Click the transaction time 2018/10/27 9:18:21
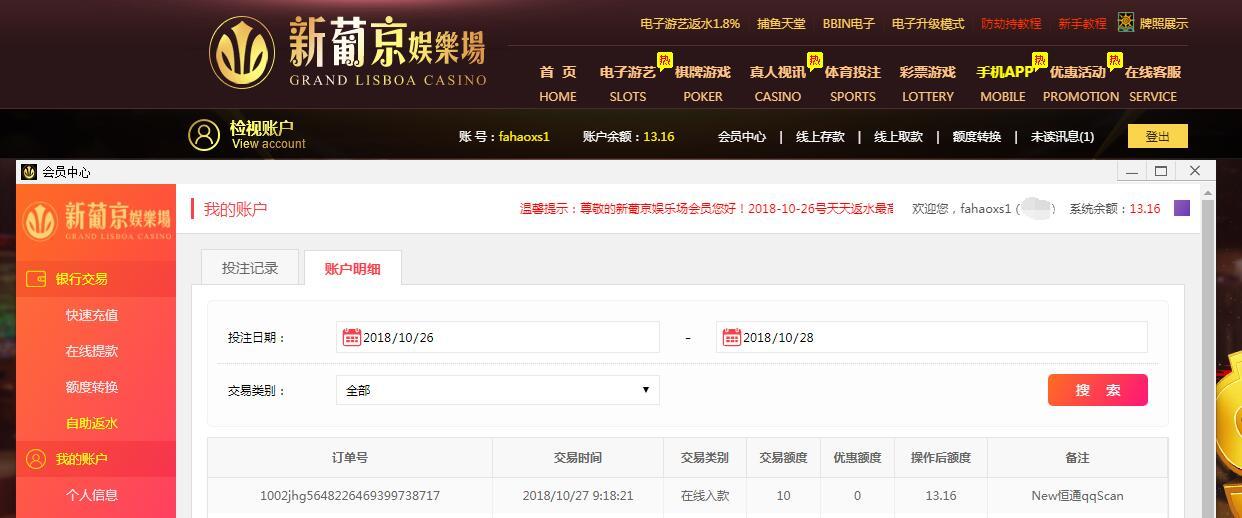The width and height of the screenshot is (1242, 518). click(578, 495)
